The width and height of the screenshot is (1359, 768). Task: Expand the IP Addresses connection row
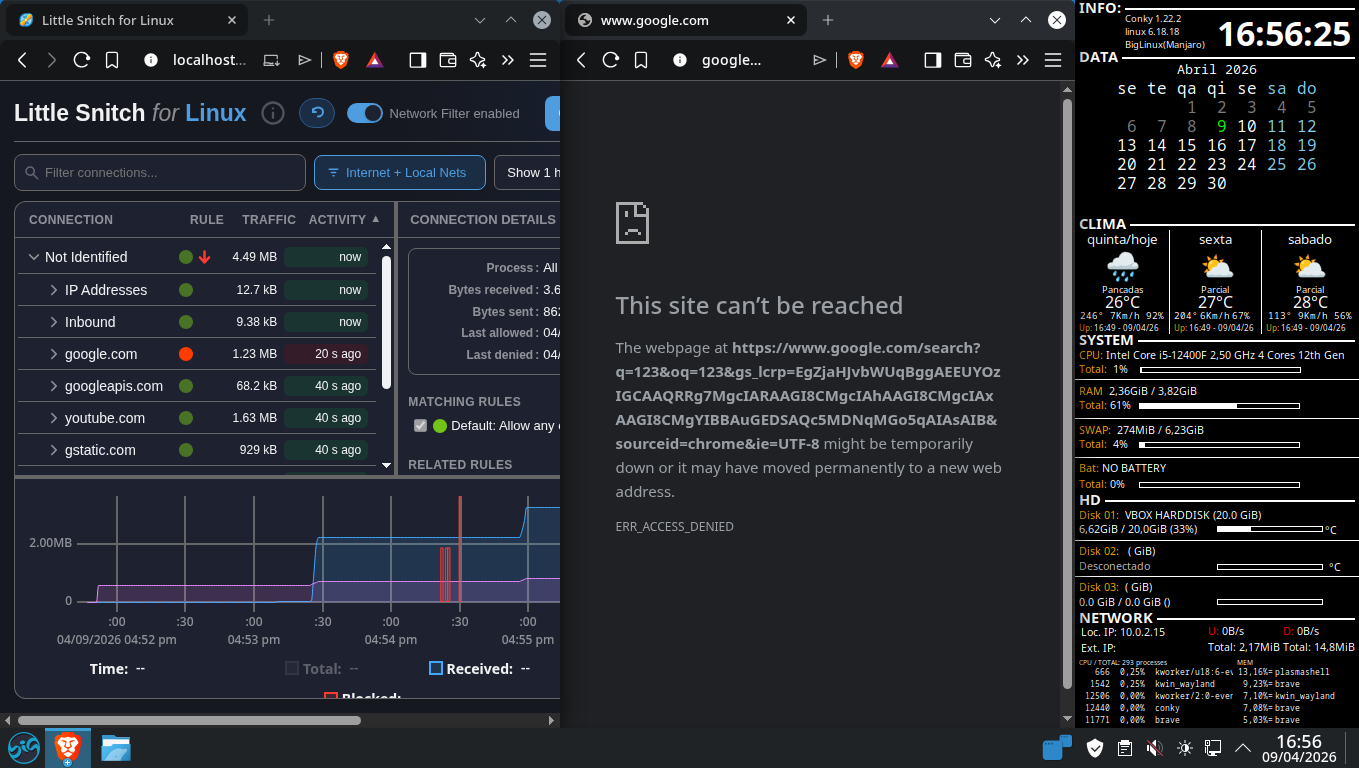click(54, 290)
